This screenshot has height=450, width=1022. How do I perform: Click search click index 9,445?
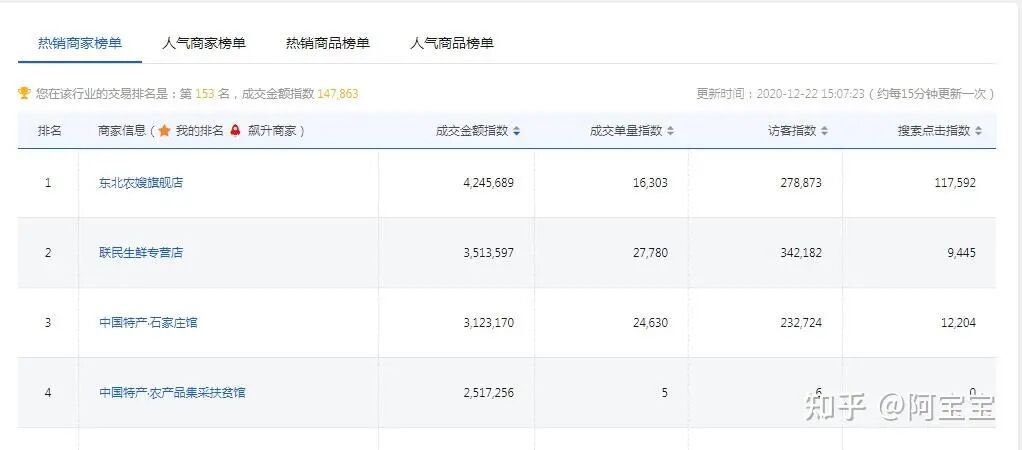tap(961, 252)
